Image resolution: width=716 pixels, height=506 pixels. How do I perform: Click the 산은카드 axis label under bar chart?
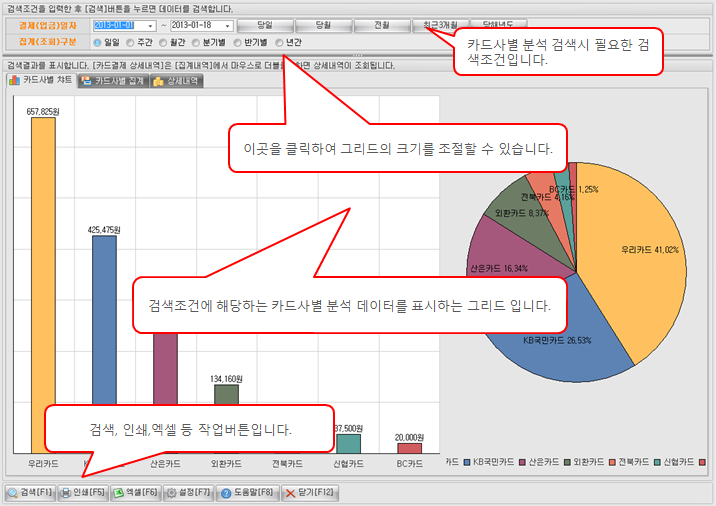pos(165,464)
